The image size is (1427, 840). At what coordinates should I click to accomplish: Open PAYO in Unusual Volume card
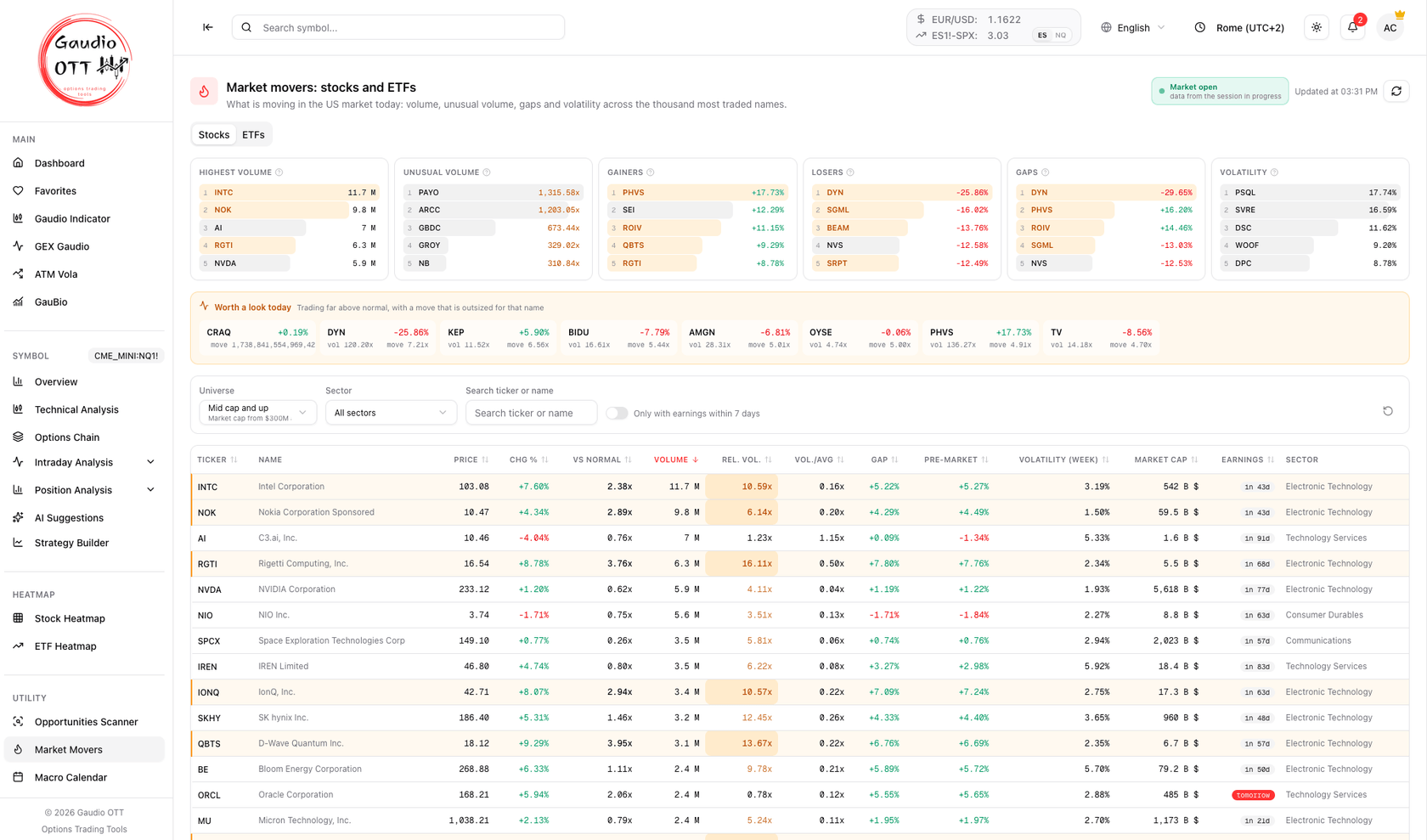493,193
